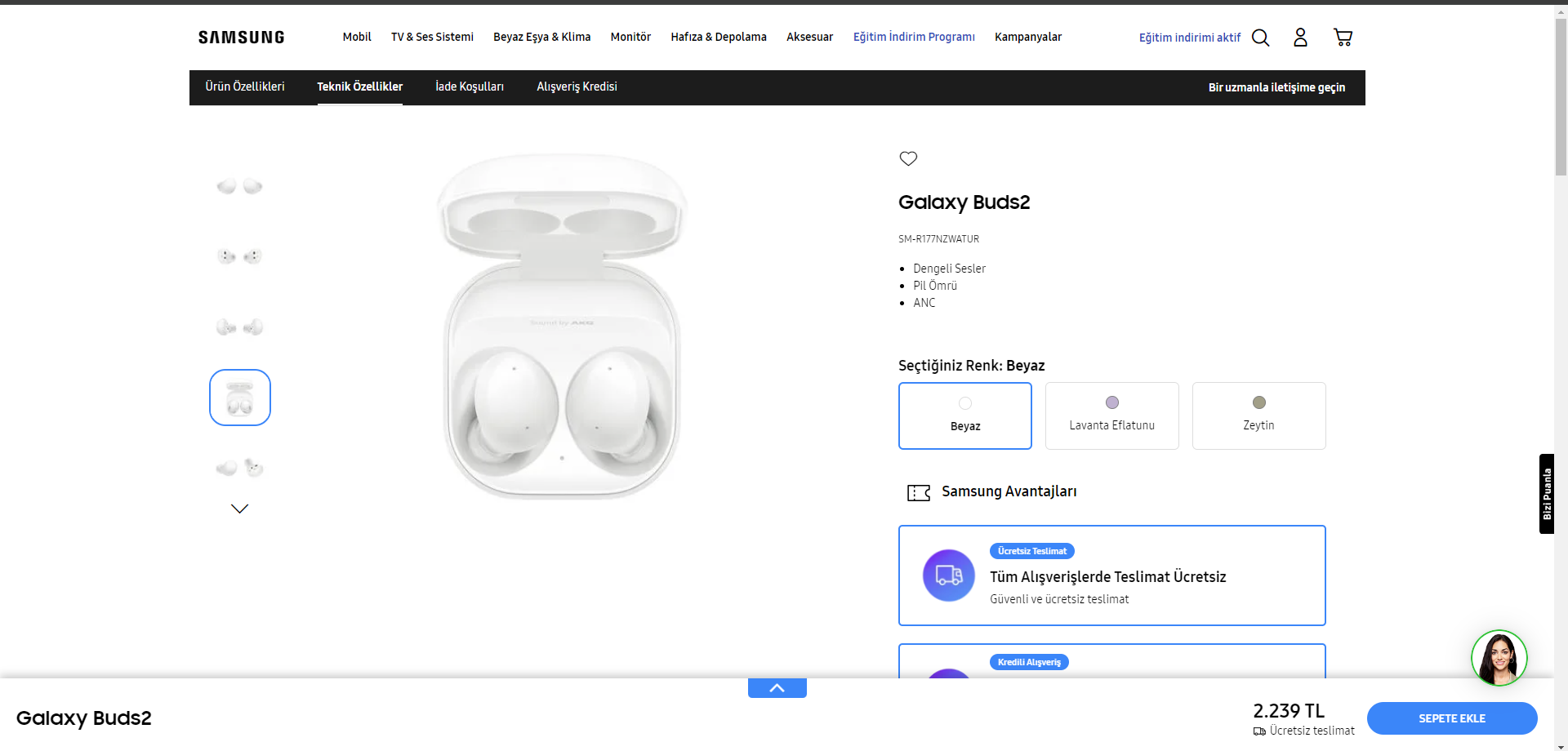This screenshot has width=1568, height=751.
Task: Click Bir uzmanla iletişime geçin link
Action: tap(1276, 87)
